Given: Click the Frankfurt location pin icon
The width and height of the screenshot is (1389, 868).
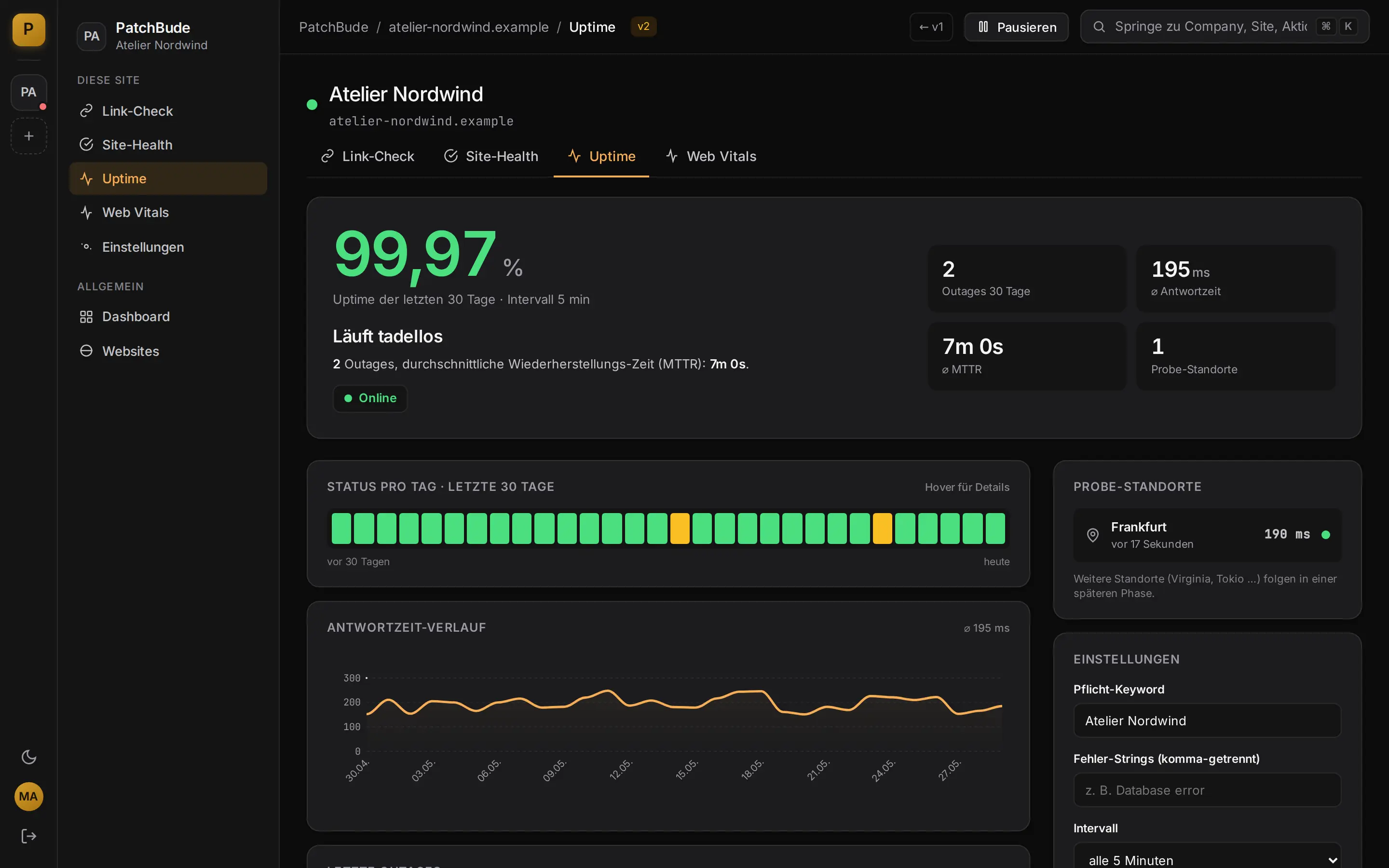Looking at the screenshot, I should (x=1093, y=535).
